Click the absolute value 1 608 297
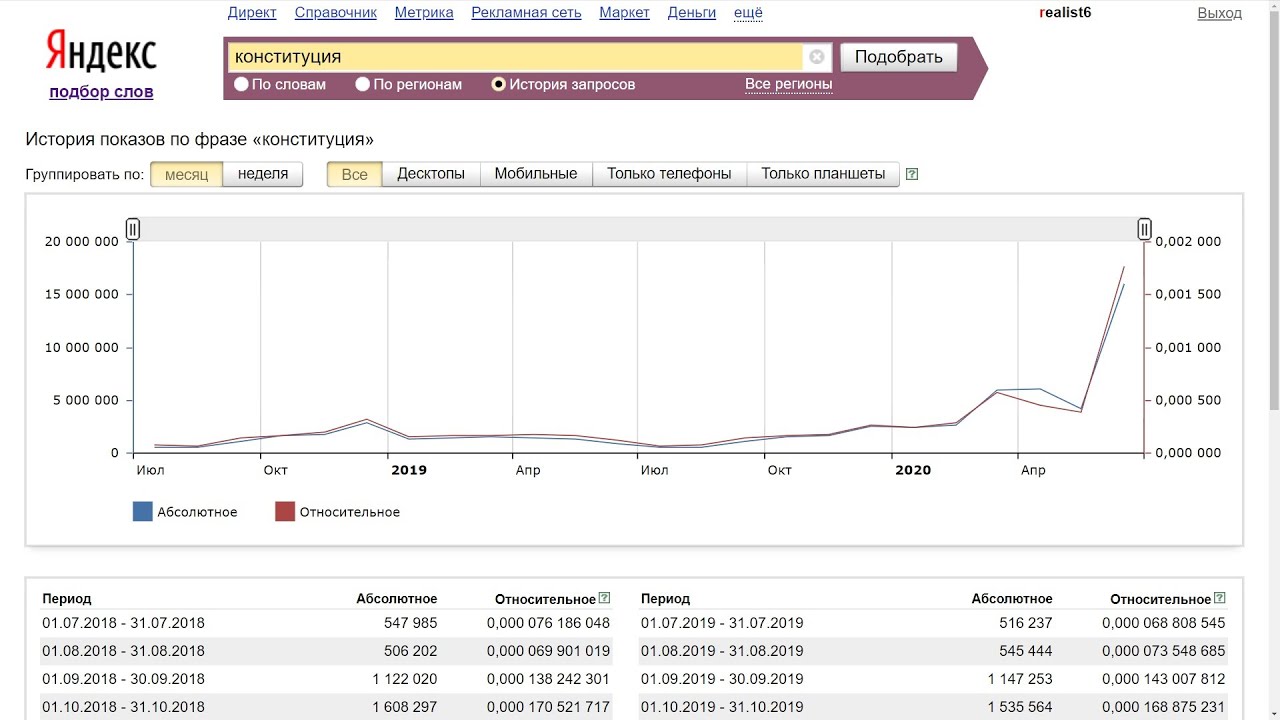 404,707
